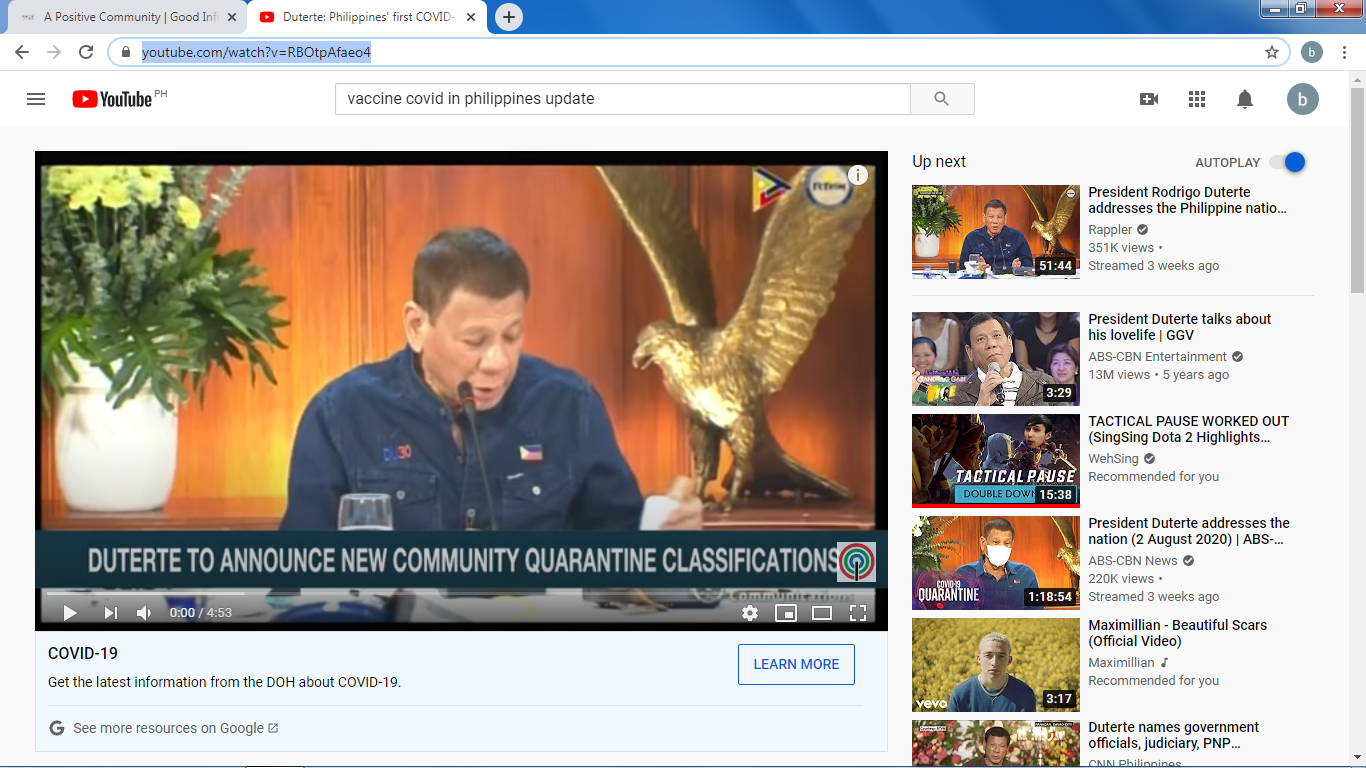This screenshot has width=1366, height=768.
Task: Click the video progress bar
Action: click(x=461, y=593)
